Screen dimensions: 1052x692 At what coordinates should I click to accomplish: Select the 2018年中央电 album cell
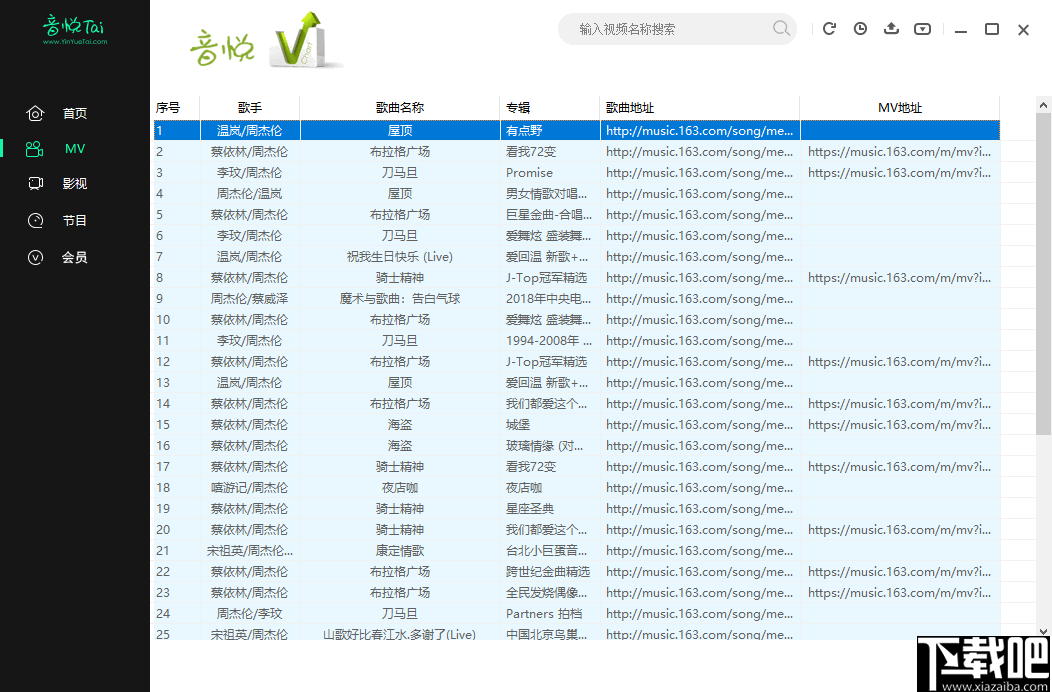pos(550,299)
